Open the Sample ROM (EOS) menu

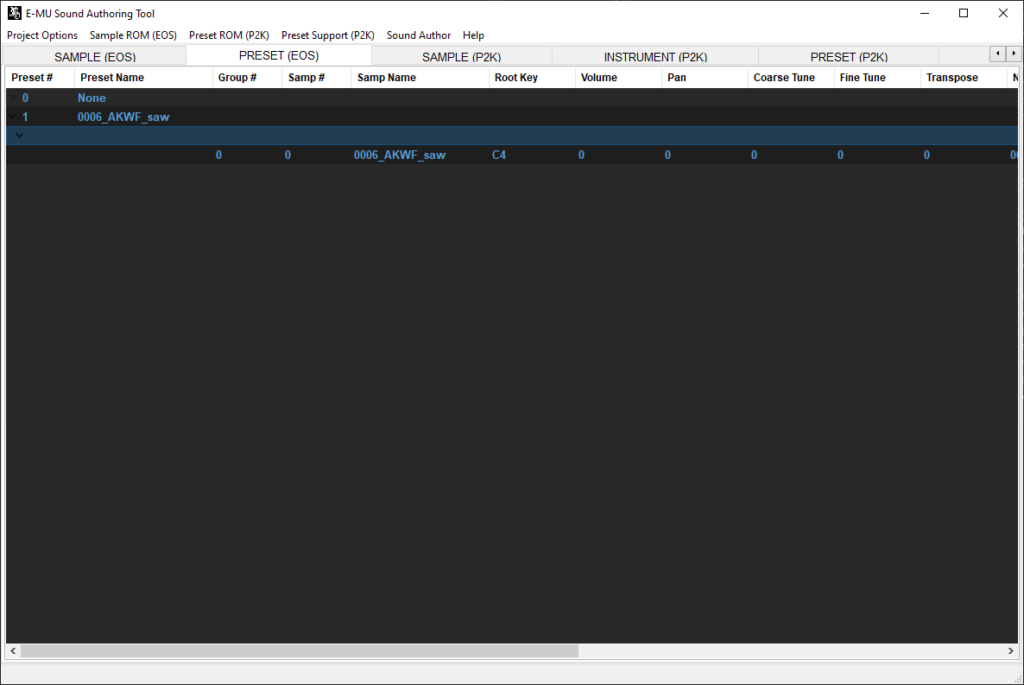(x=133, y=35)
